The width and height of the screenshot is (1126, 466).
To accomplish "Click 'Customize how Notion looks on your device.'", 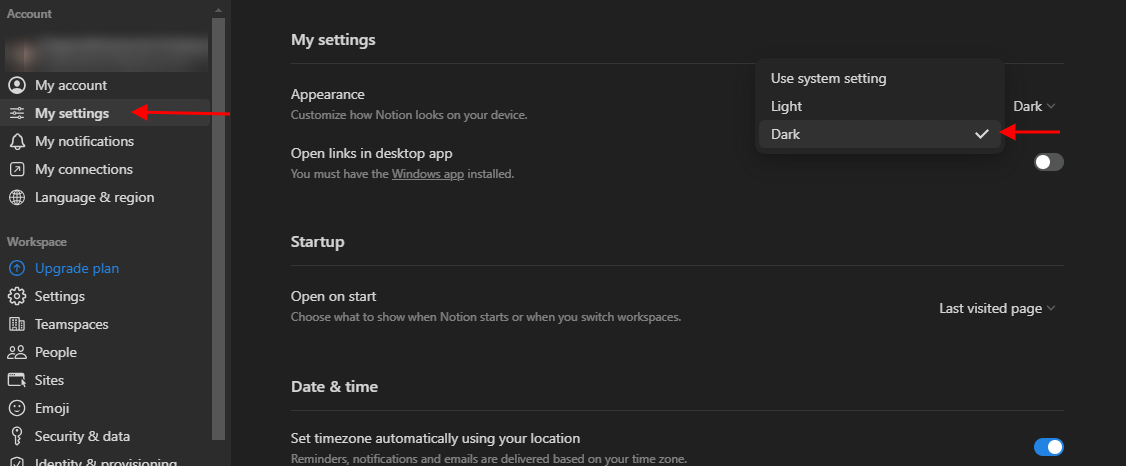I will coord(409,115).
